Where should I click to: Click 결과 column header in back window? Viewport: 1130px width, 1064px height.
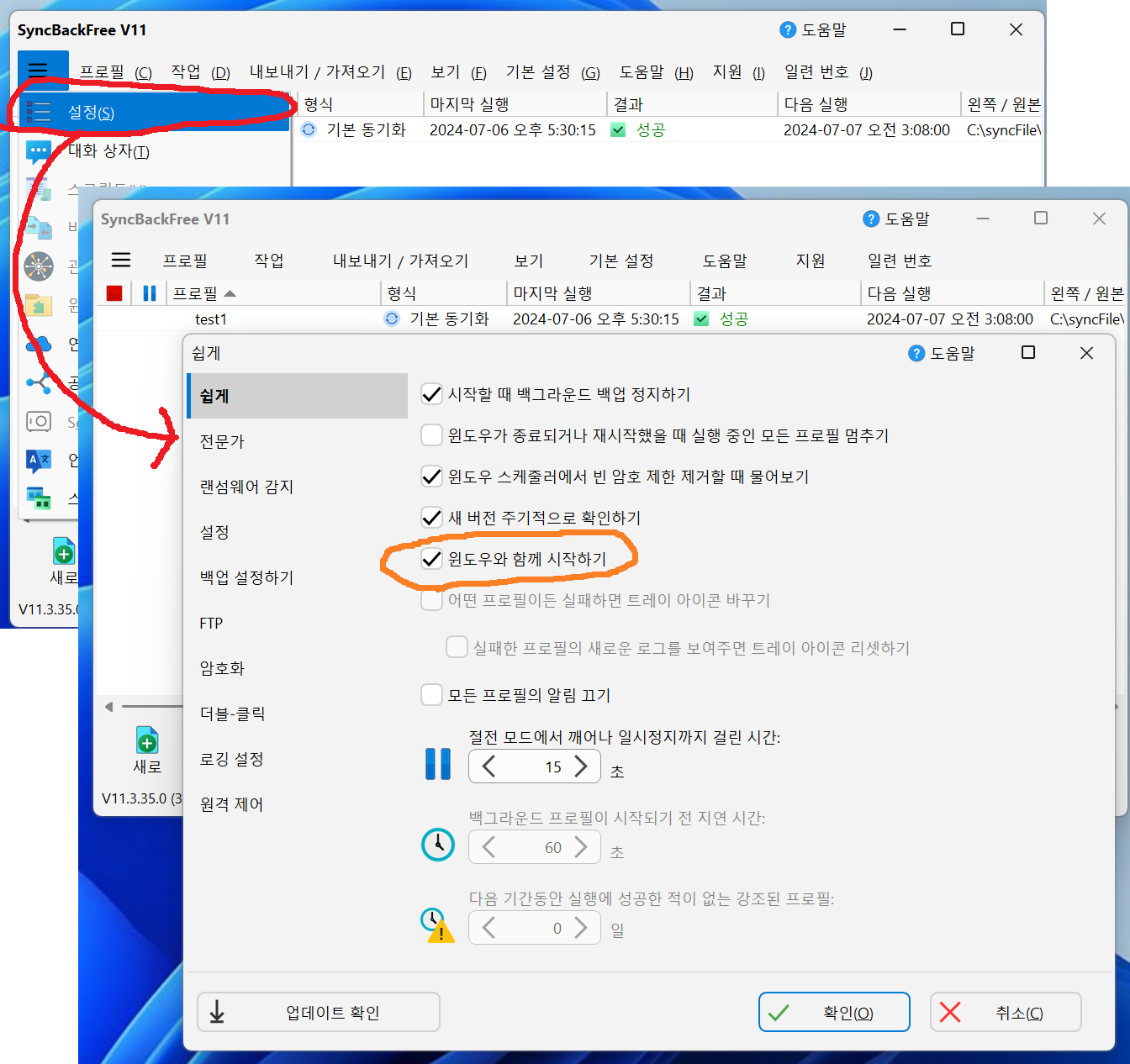(x=692, y=104)
